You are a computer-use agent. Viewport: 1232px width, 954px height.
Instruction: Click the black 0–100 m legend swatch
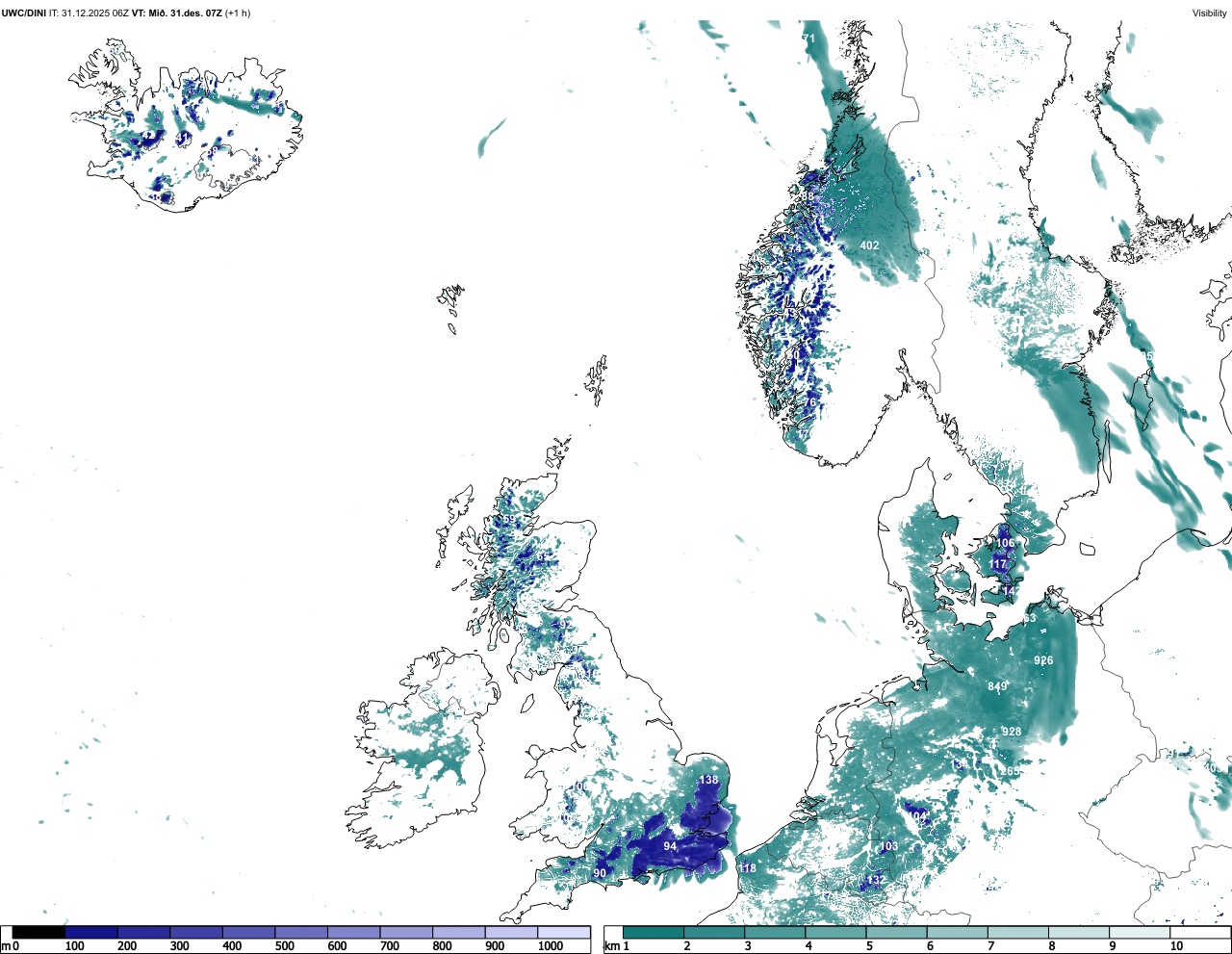38,932
